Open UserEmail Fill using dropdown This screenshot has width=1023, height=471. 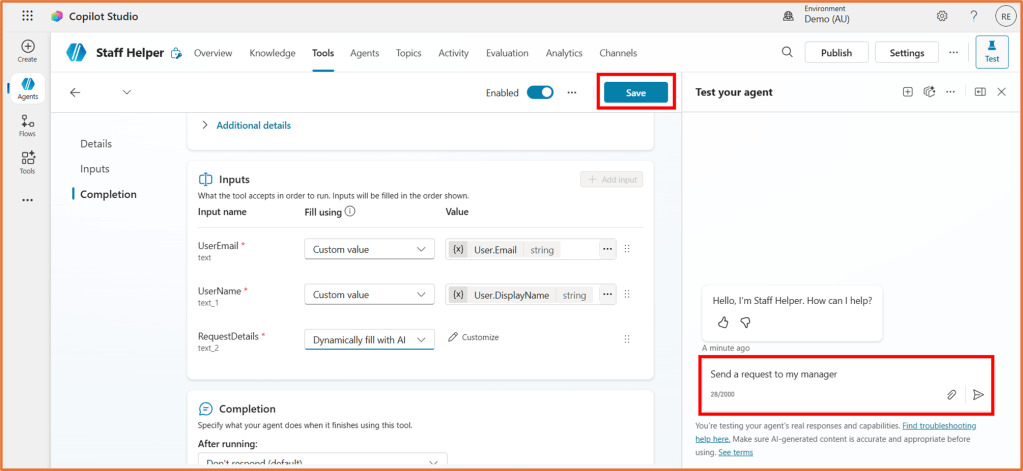pos(368,250)
